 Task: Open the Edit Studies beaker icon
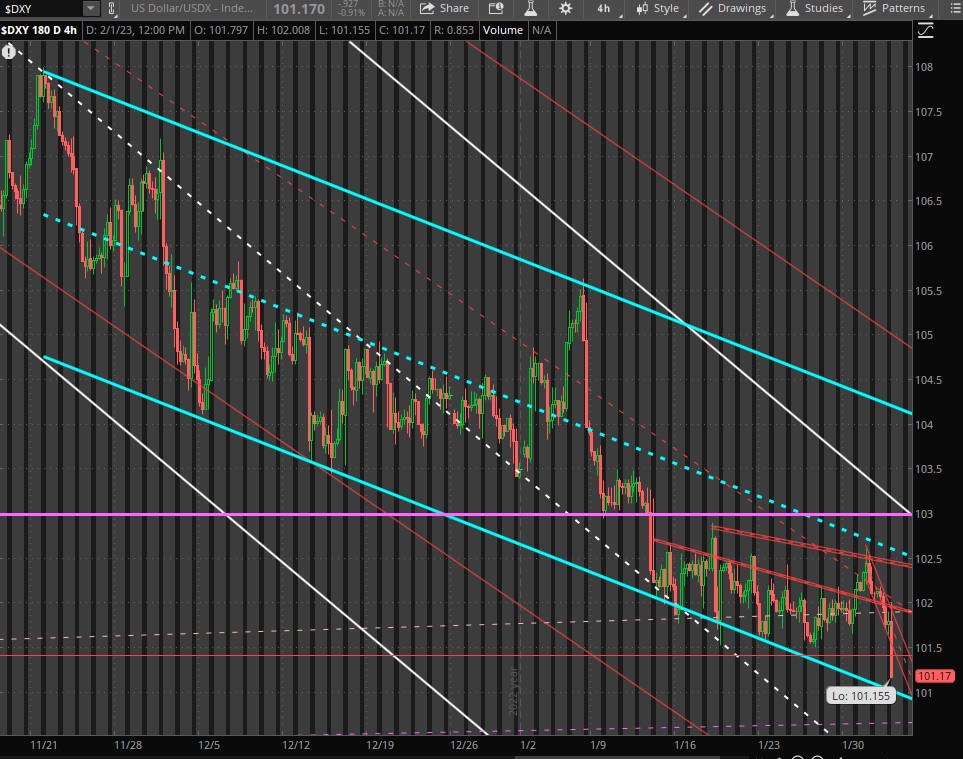tap(531, 8)
